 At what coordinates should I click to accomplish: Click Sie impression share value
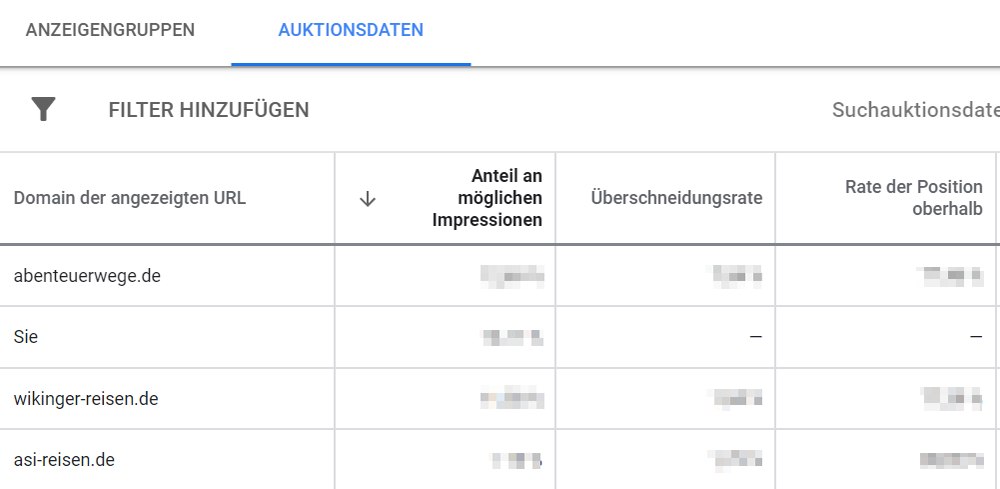(513, 337)
